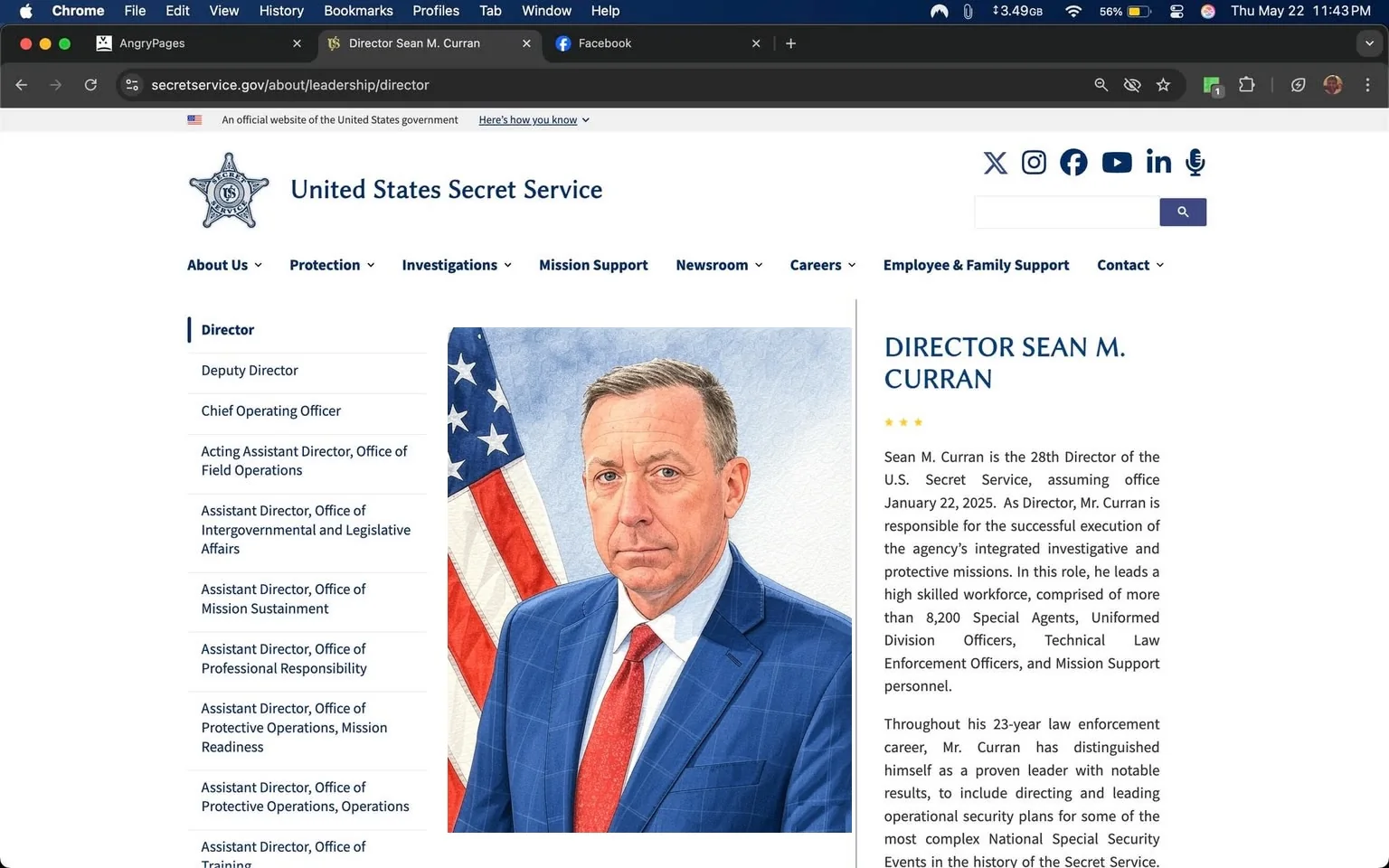Go back with the browser back arrow
The height and width of the screenshot is (868, 1389).
pos(22,85)
